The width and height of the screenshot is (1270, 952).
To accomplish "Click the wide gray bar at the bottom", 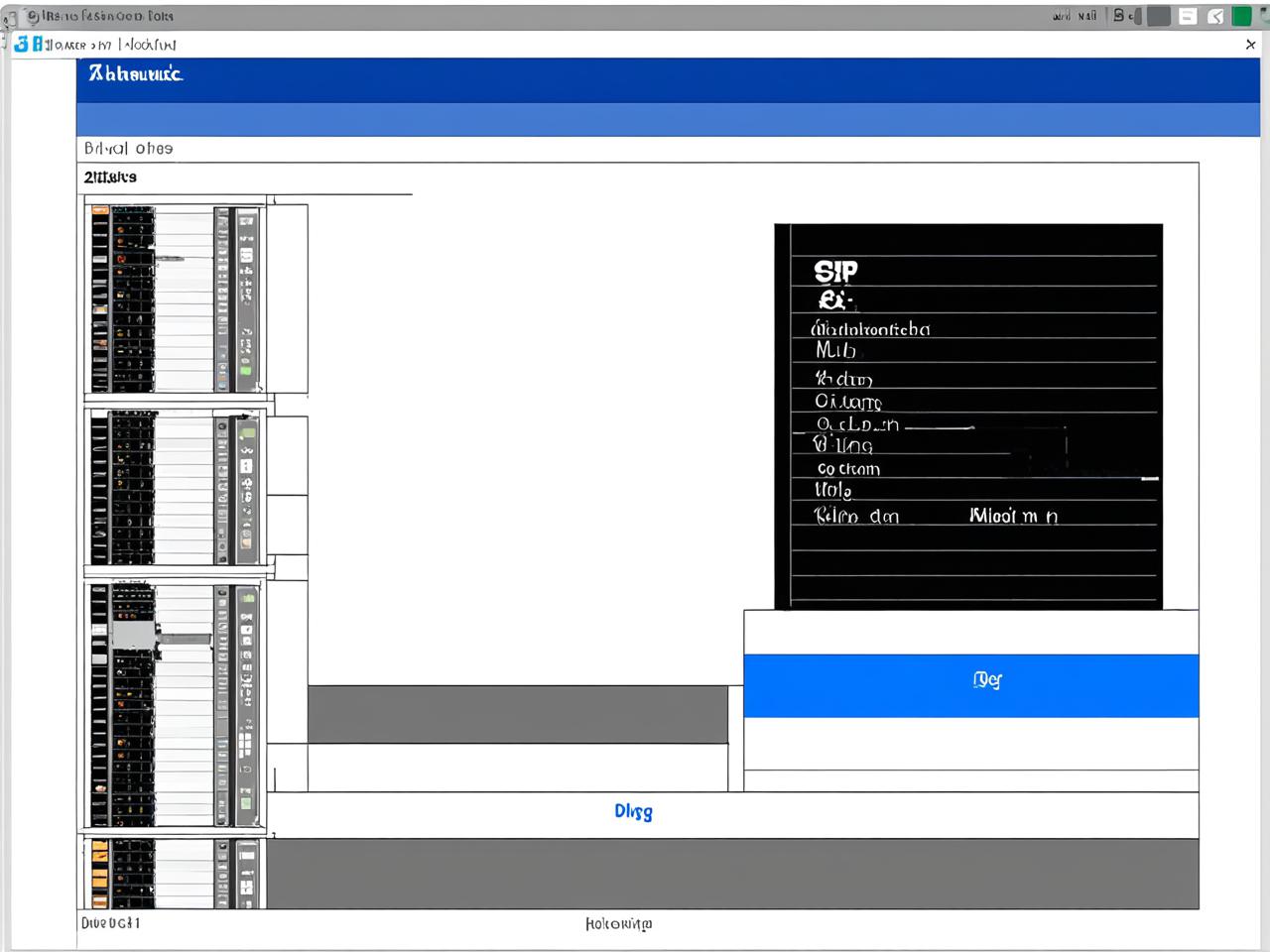I will coord(732,874).
